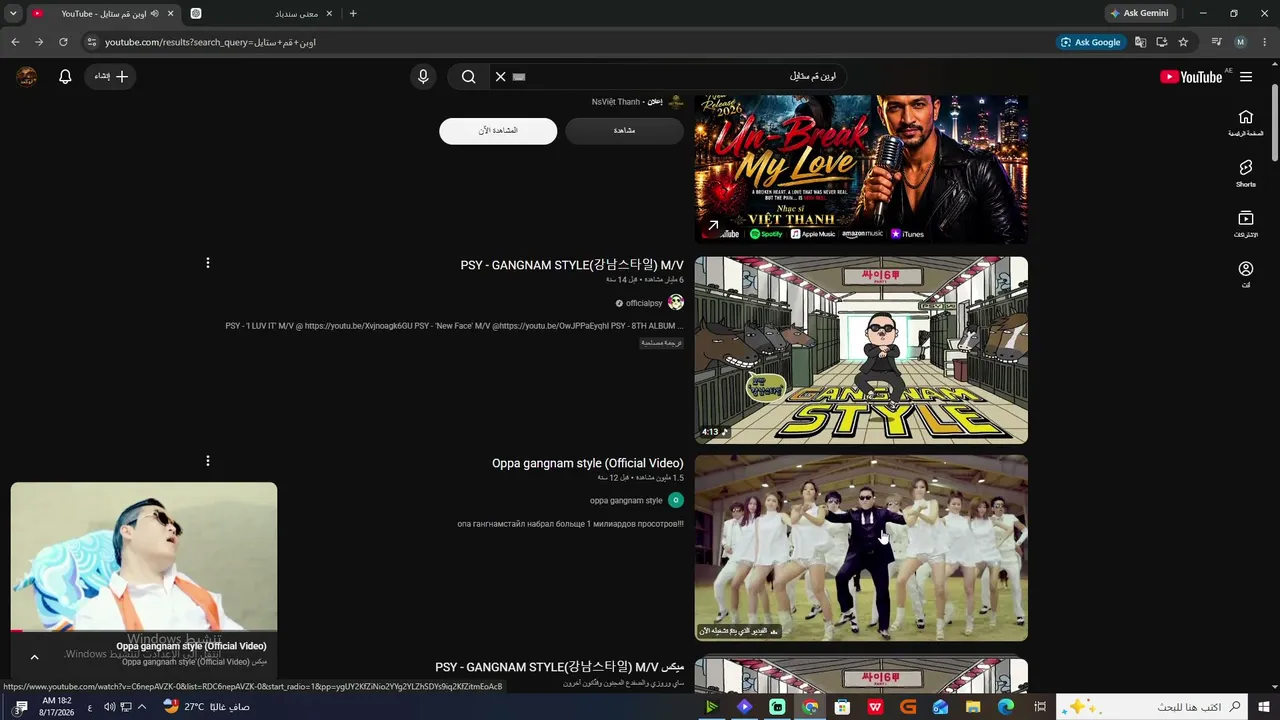Mute the YouTube tab using its speaker icon

[x=155, y=13]
